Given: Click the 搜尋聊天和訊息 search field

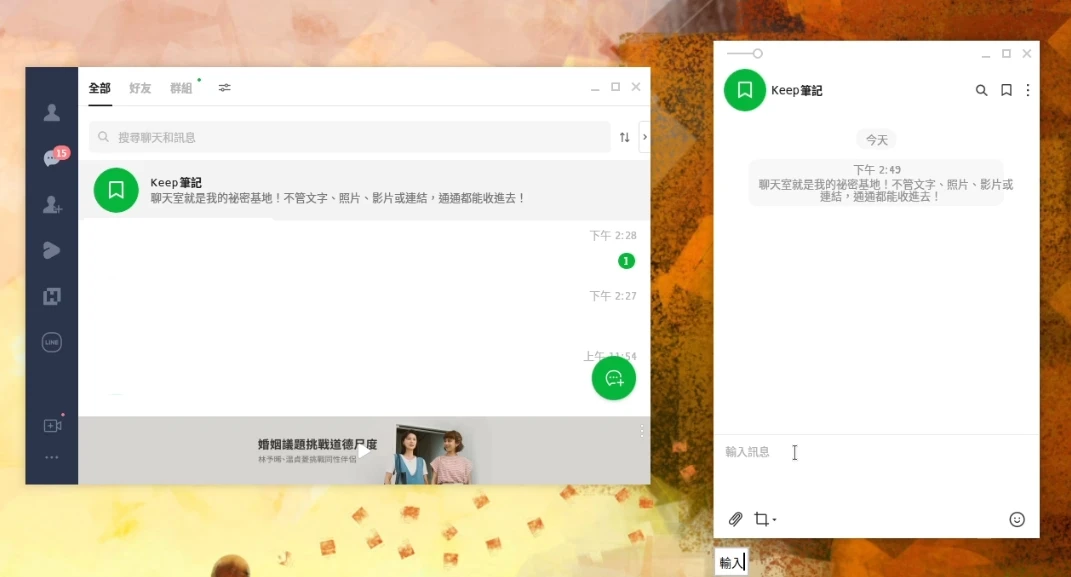Looking at the screenshot, I should 350,137.
